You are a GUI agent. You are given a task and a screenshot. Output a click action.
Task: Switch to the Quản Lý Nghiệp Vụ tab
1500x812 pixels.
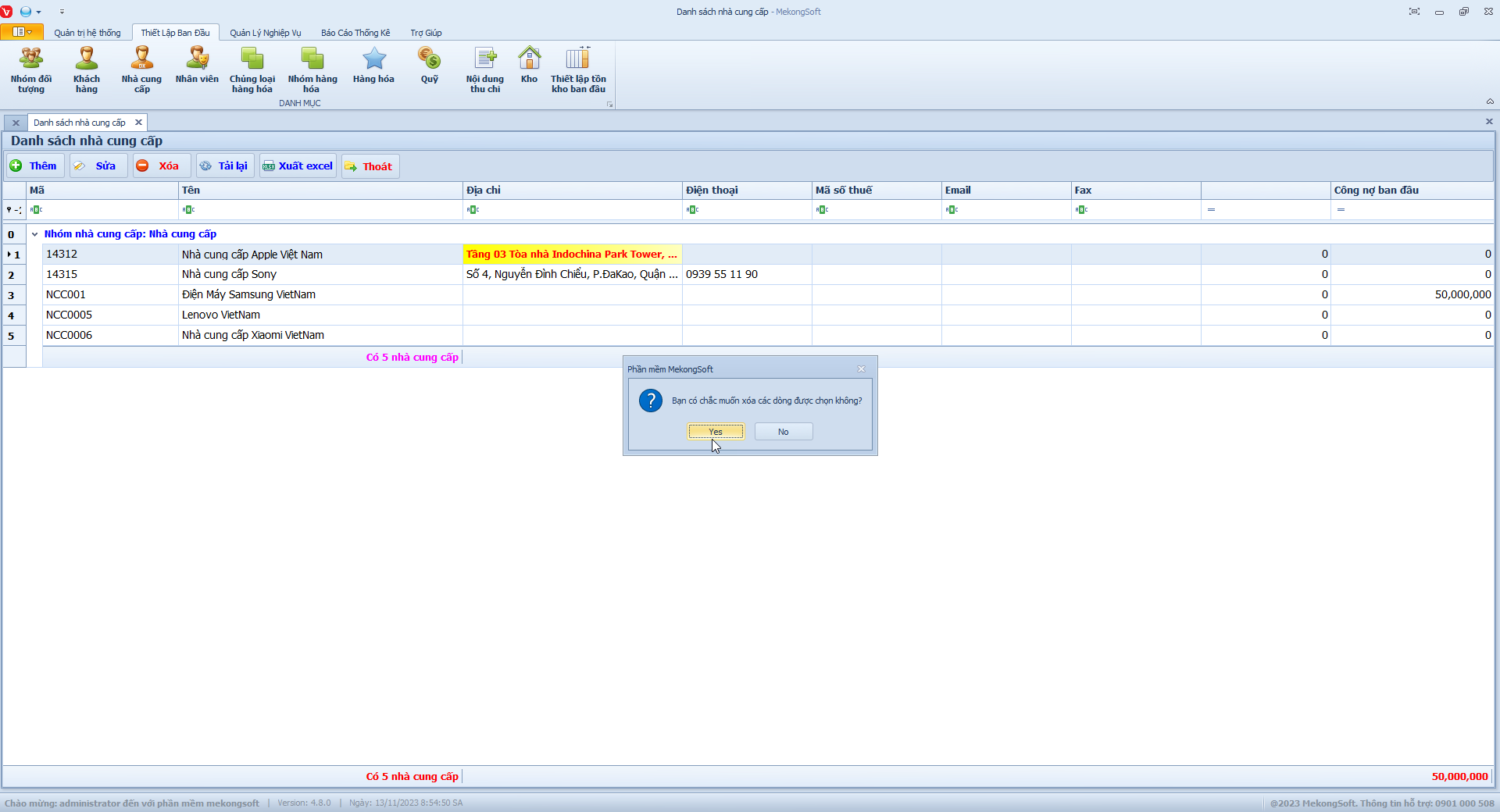[265, 33]
